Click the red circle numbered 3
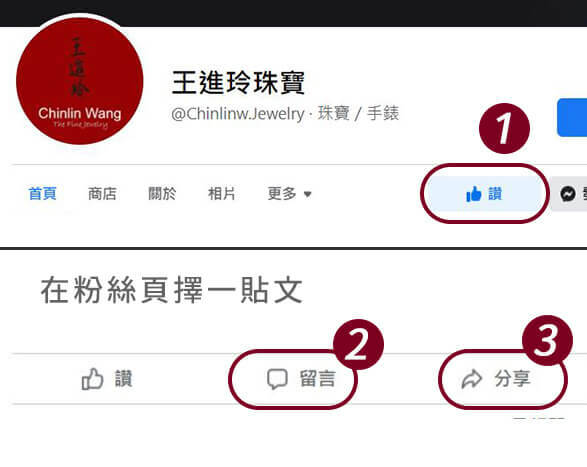Viewport: 587px width, 467px height. pyautogui.click(x=547, y=340)
